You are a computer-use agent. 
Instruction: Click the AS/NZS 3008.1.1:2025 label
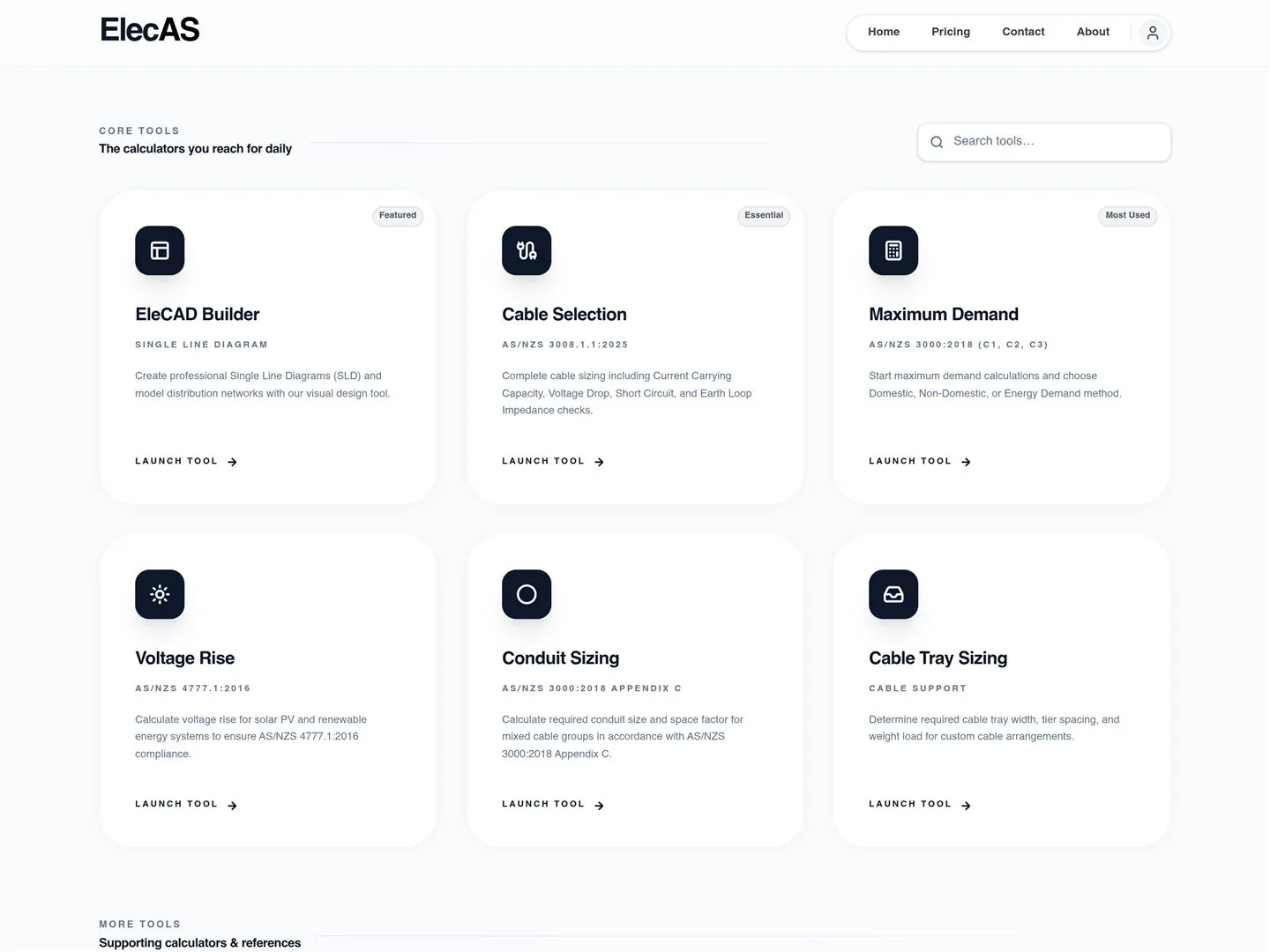point(565,345)
